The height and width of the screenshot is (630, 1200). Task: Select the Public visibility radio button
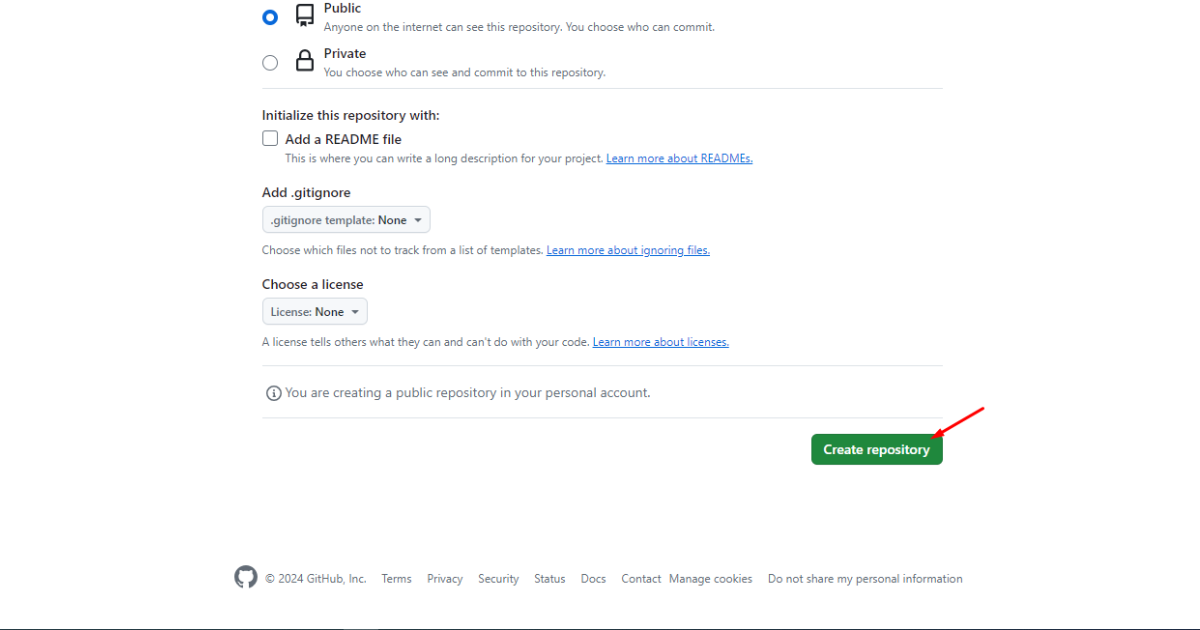point(270,17)
